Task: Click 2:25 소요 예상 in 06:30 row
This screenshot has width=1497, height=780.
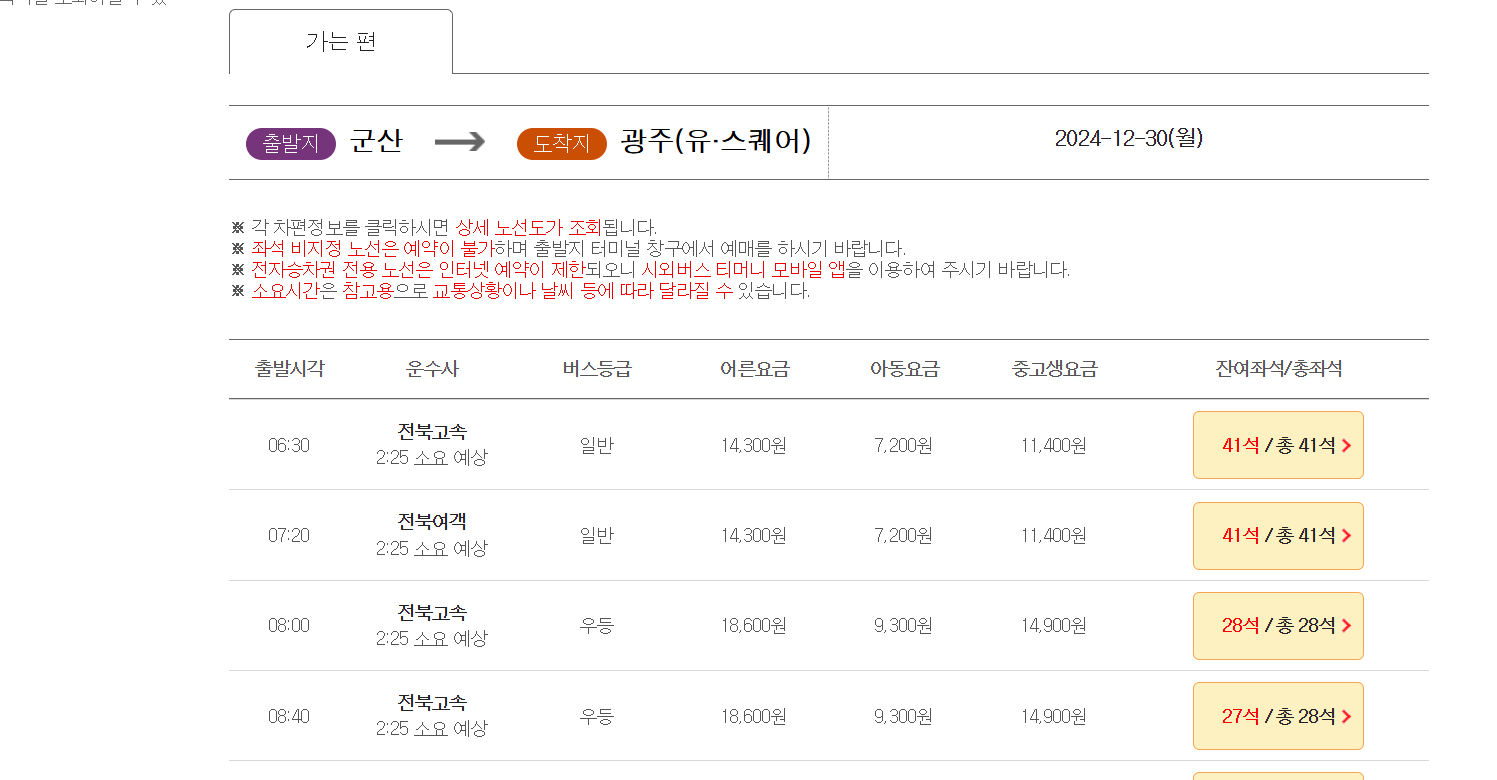Action: click(x=432, y=458)
